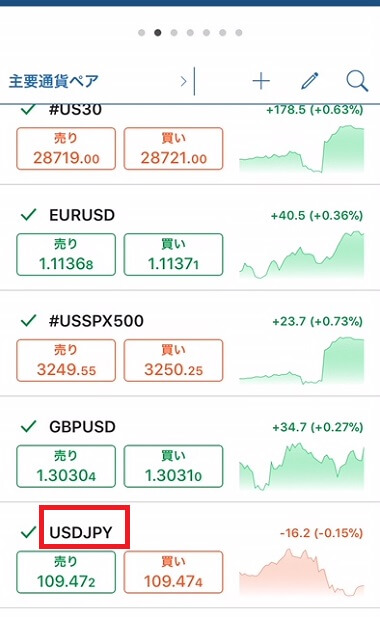This screenshot has height=617, width=380.
Task: Tap GBPUSD 売り 1.30304 button
Action: 66,466
